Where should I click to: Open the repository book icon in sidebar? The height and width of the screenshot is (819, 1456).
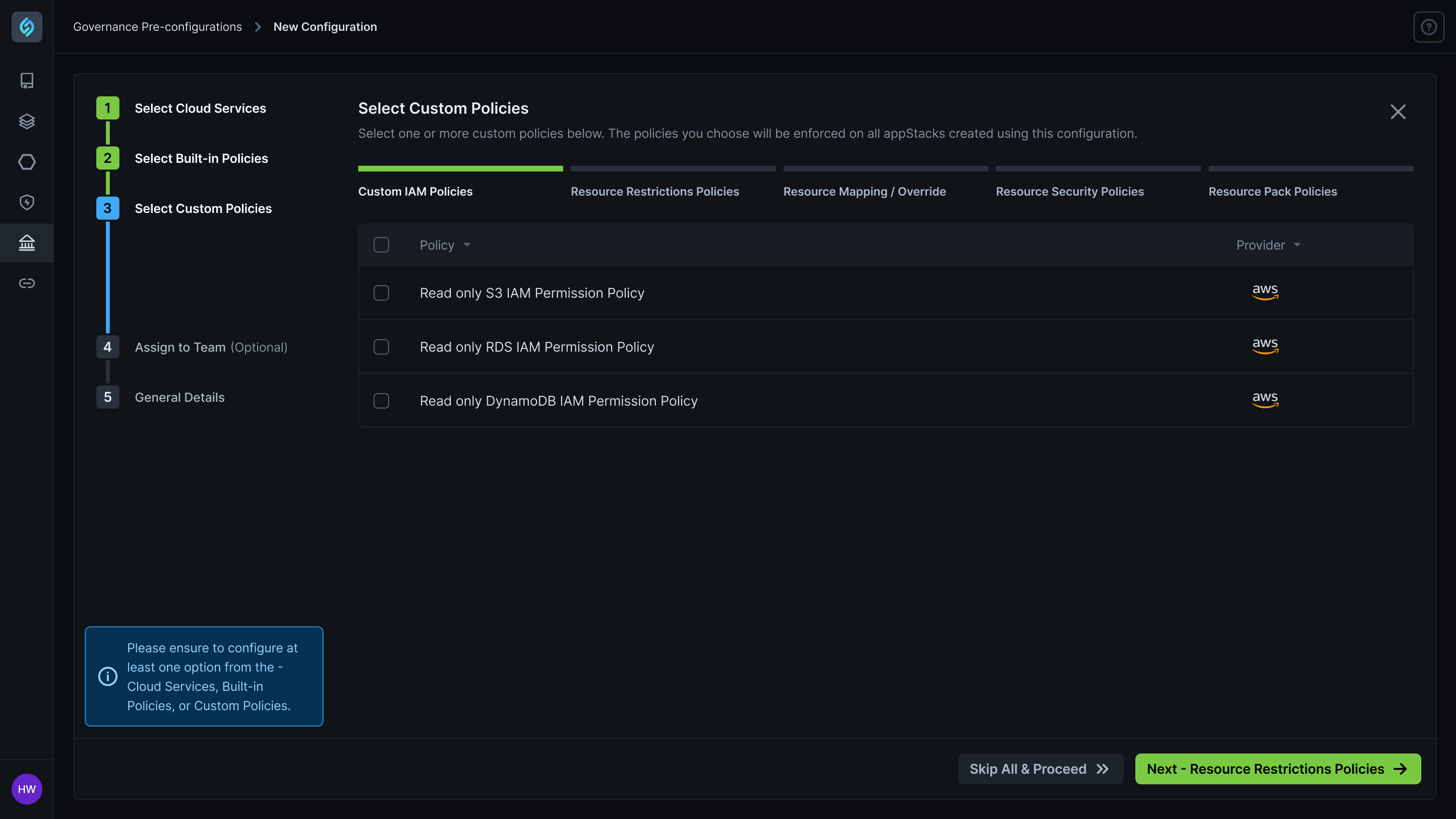click(26, 80)
